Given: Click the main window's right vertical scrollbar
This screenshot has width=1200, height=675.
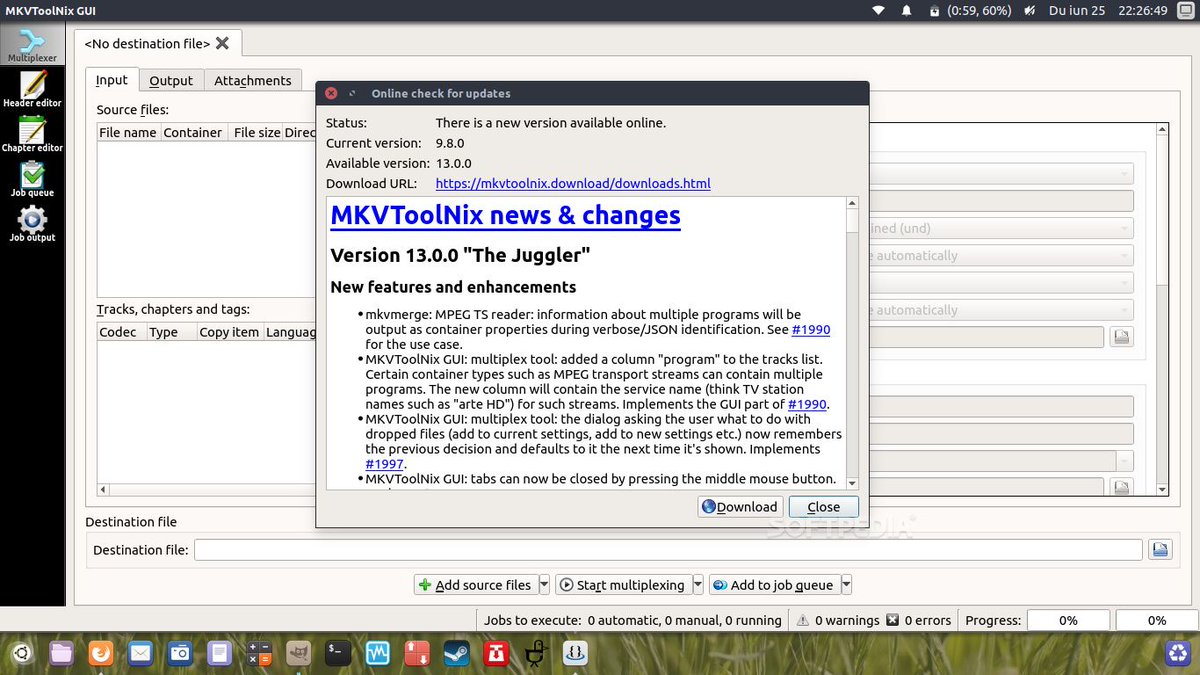Looking at the screenshot, I should pos(1162,310).
